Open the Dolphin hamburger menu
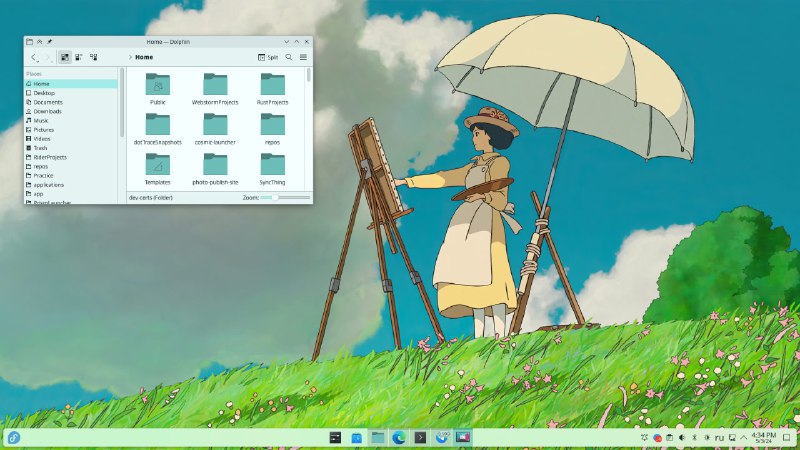This screenshot has height=450, width=800. click(x=304, y=57)
